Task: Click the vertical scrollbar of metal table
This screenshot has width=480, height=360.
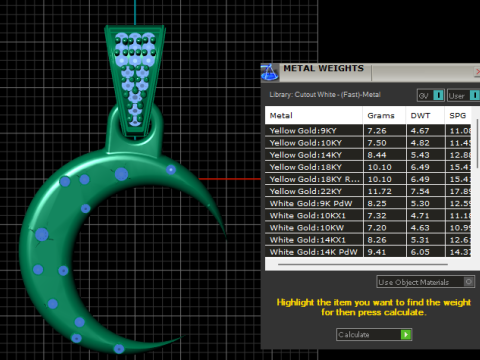Action: (x=477, y=143)
